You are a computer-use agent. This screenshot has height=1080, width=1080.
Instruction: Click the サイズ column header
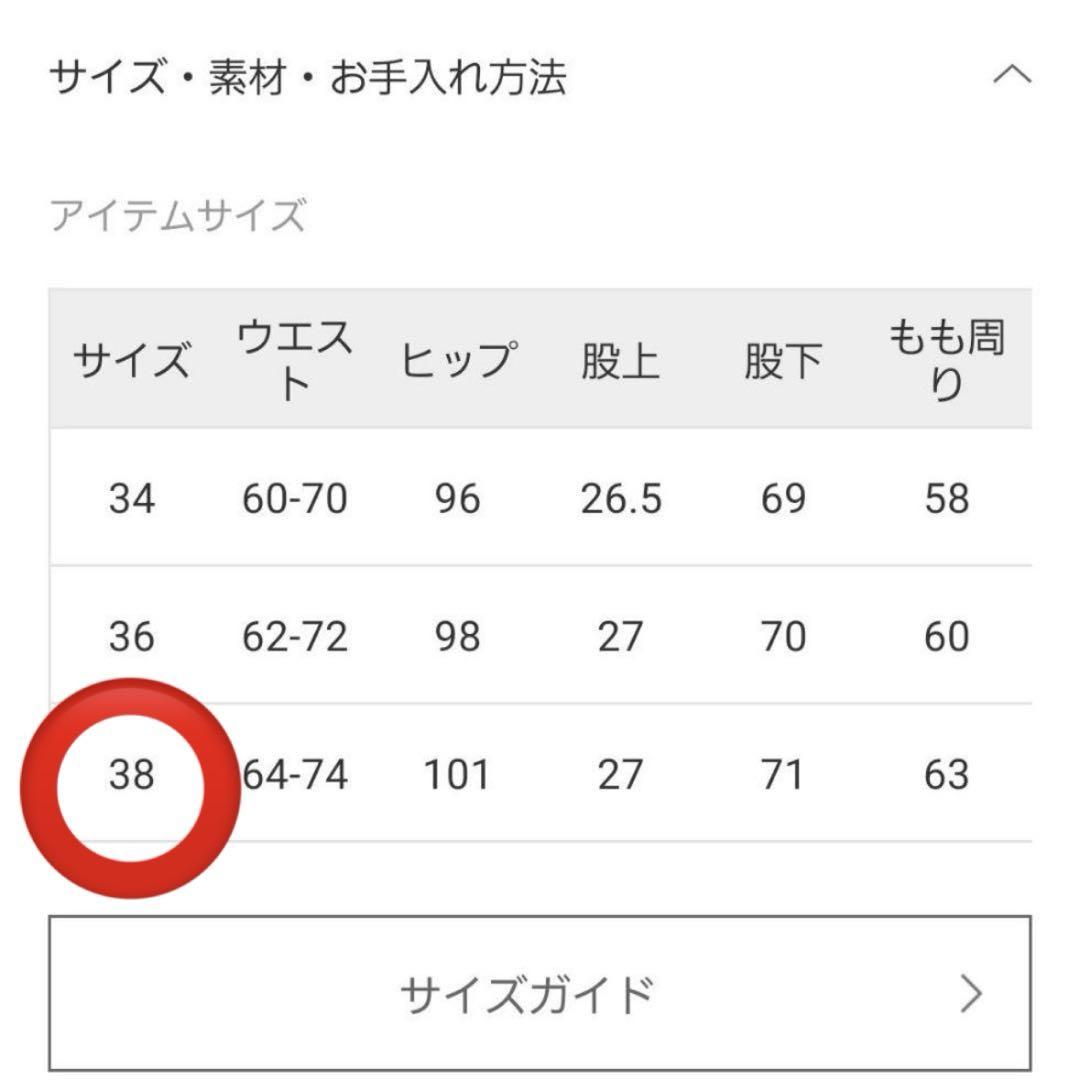pyautogui.click(x=132, y=360)
